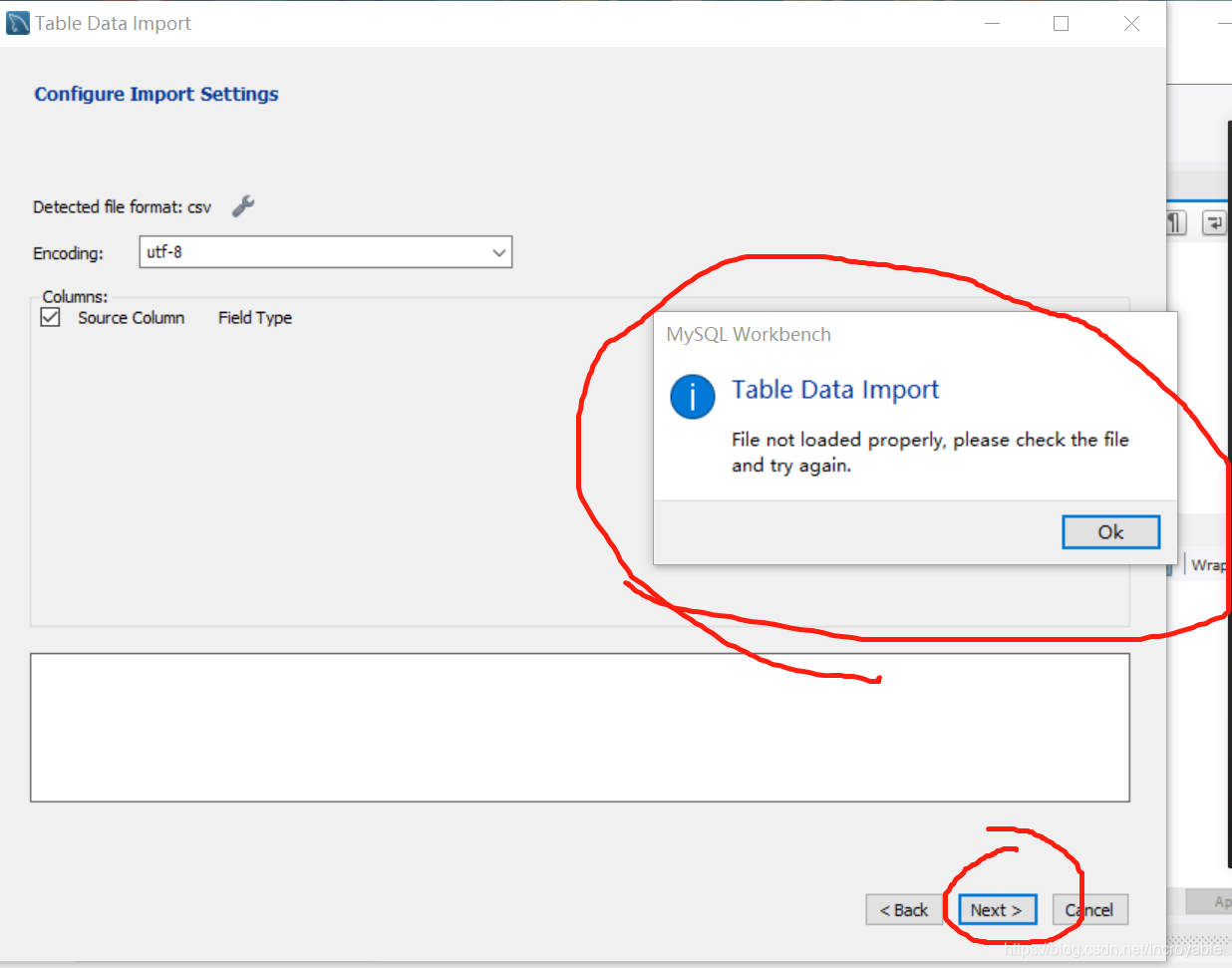Click the blue info icon in the dialog
This screenshot has height=968, width=1232.
pos(693,397)
